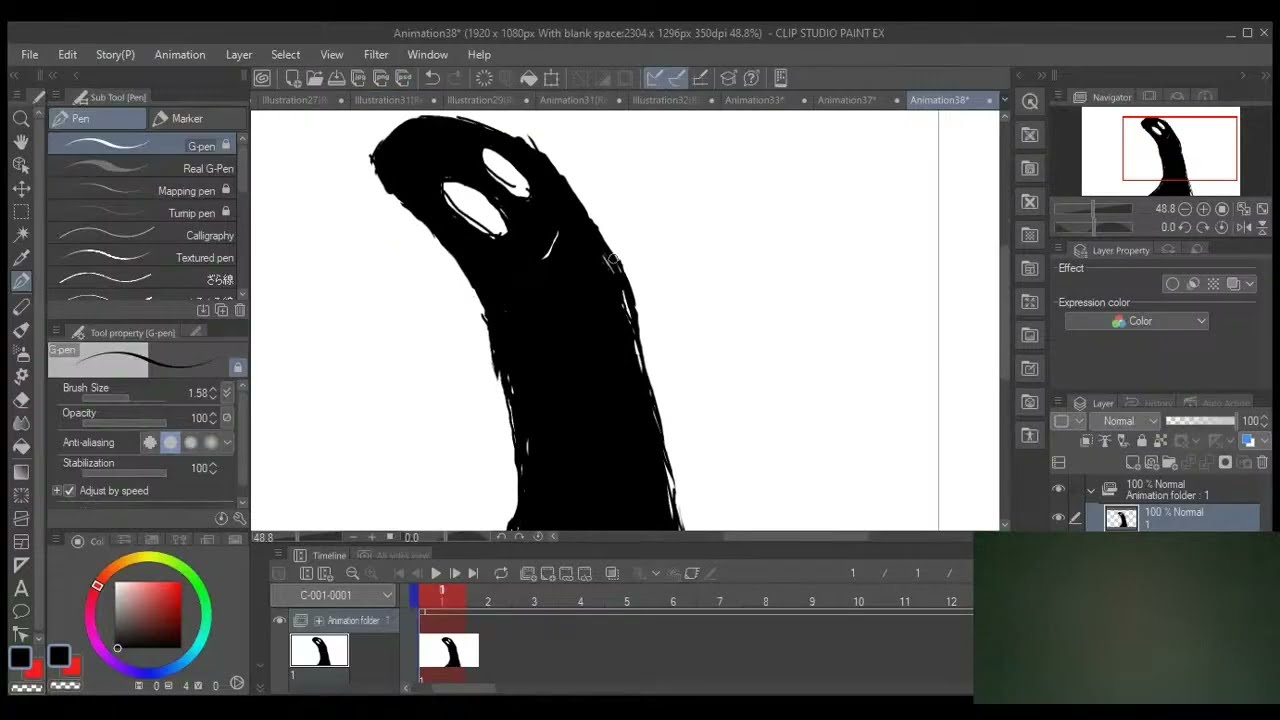This screenshot has height=720, width=1280.
Task: Toggle snap to ruler icon
Action: [x=655, y=78]
